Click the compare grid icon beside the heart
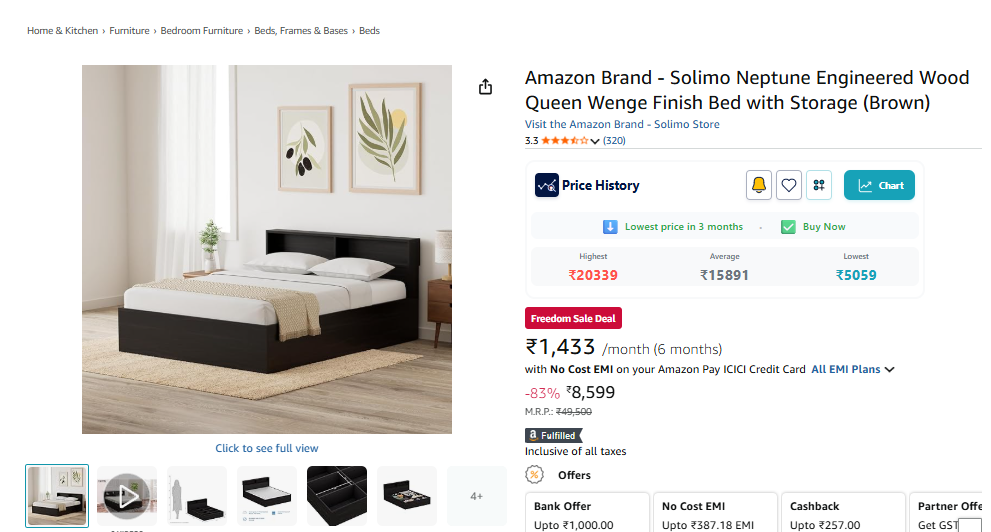Screen dimensions: 991x532 point(819,185)
